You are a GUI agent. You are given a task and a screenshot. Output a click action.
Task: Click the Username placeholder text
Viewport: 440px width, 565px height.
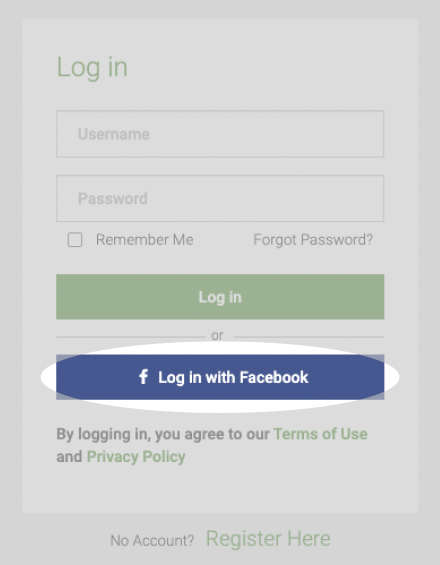(114, 134)
